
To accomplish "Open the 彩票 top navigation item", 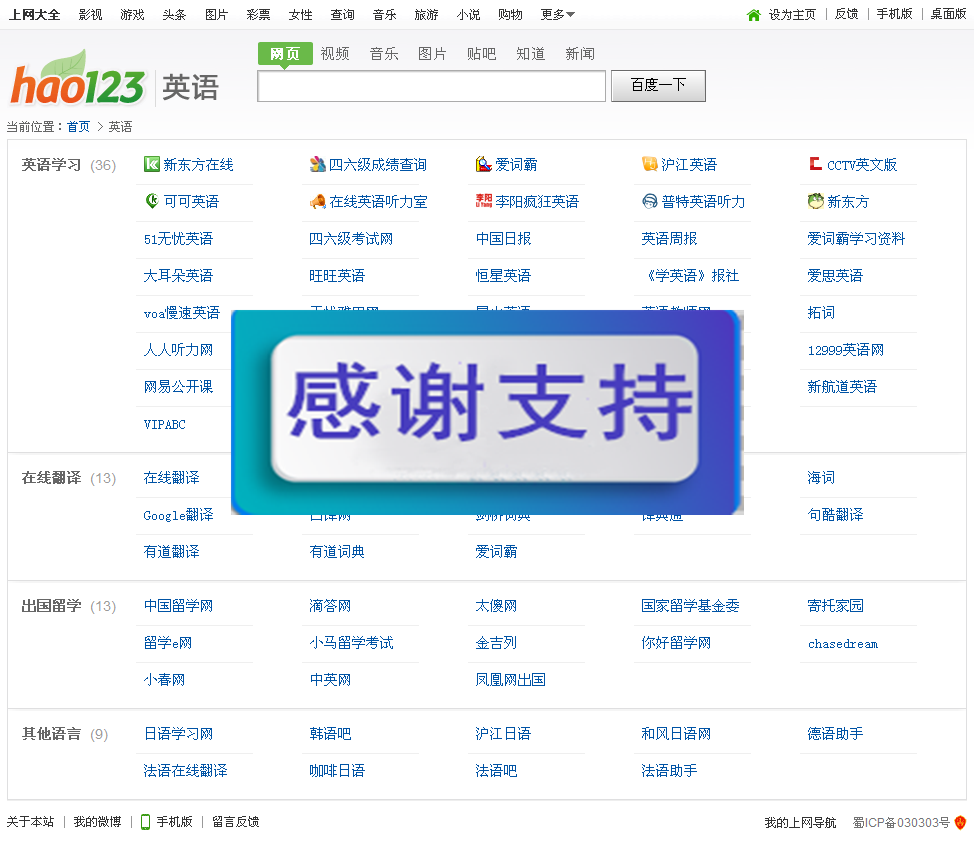I will [258, 14].
